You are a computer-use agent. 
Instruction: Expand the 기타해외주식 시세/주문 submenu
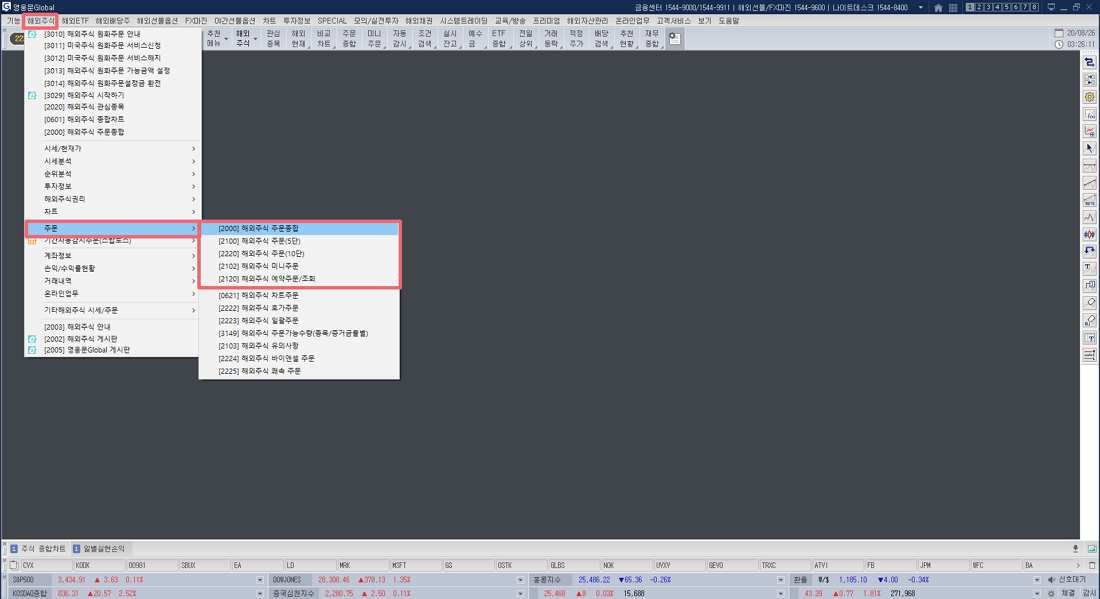click(x=112, y=311)
